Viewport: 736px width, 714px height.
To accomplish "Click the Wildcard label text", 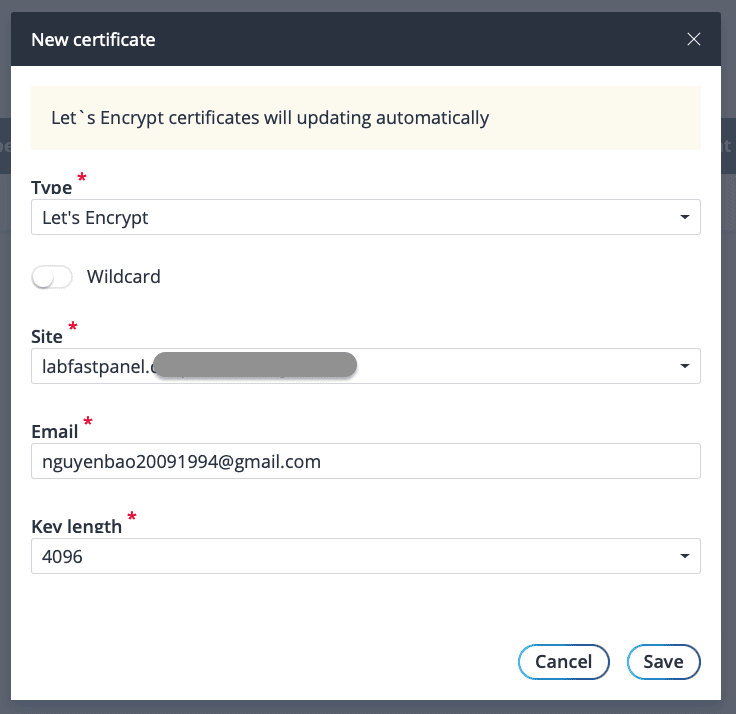I will point(123,277).
